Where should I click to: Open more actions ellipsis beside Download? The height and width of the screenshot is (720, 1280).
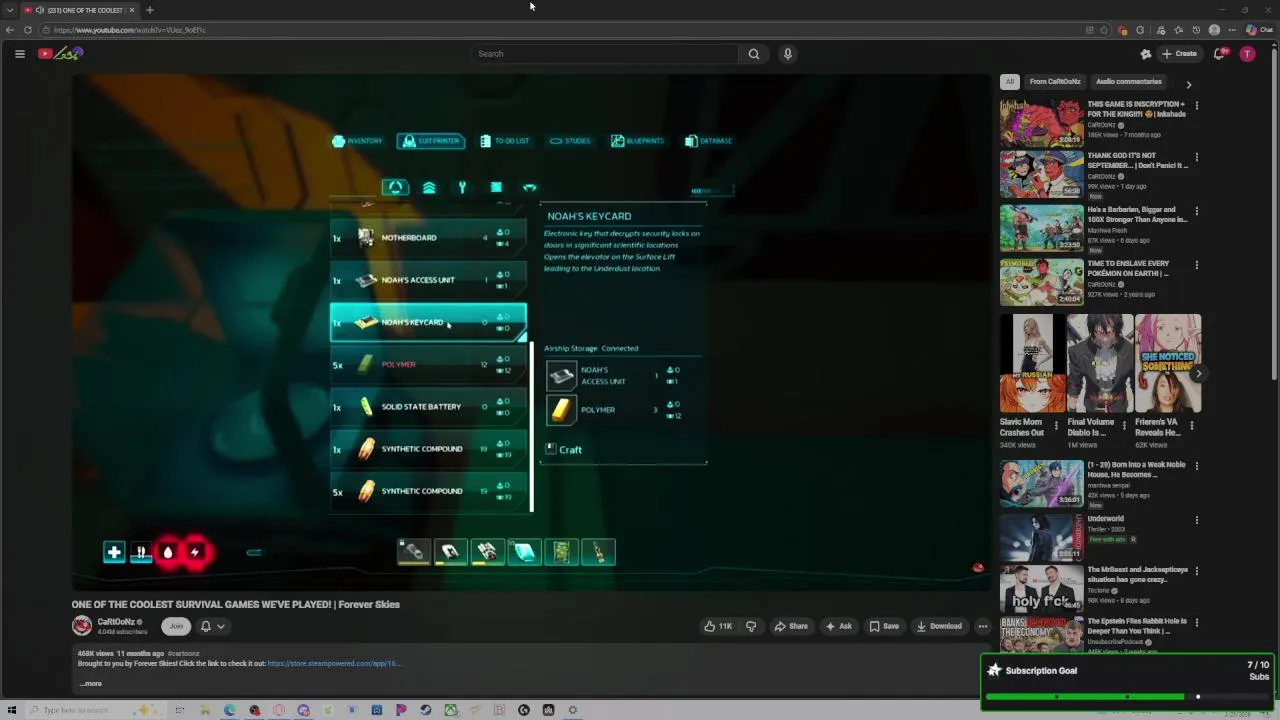click(x=982, y=626)
